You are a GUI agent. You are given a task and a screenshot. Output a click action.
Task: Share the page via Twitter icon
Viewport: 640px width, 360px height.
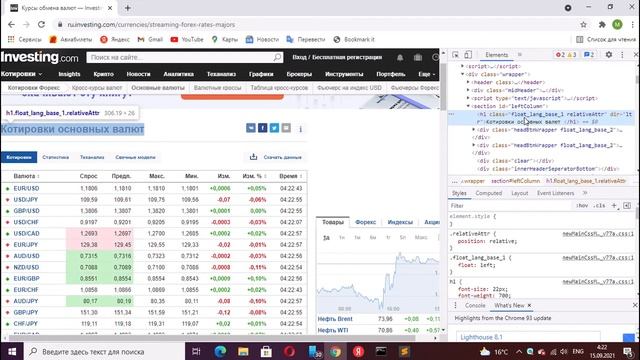274,128
